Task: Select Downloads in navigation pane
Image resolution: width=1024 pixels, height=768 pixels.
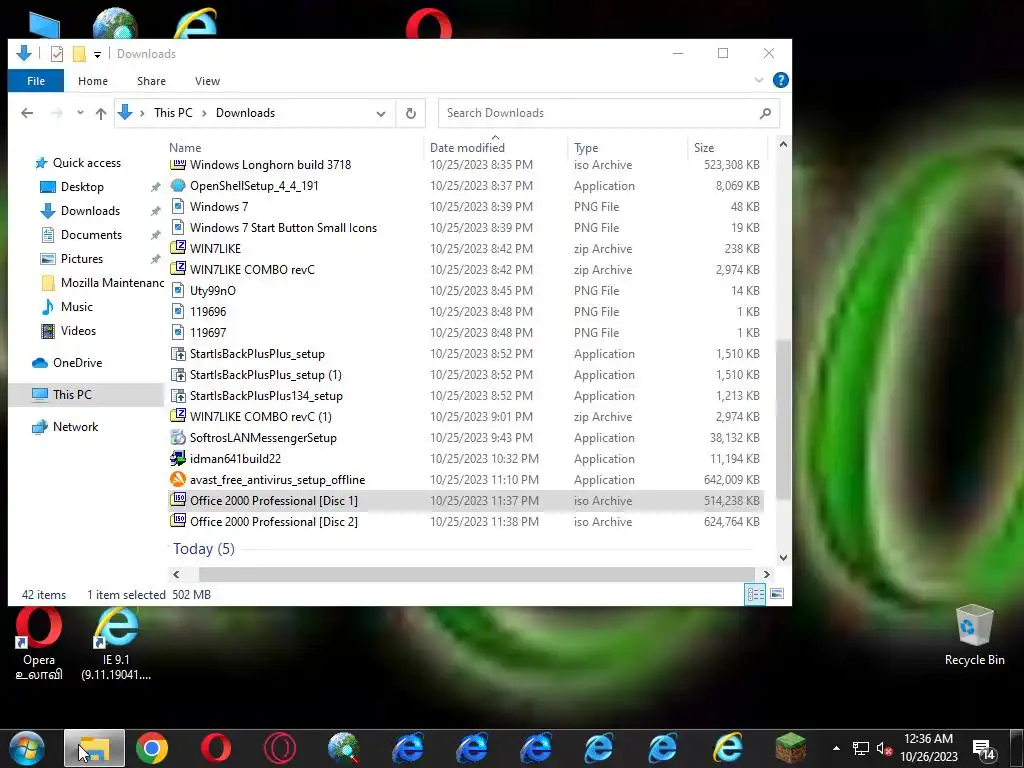Action: coord(90,211)
